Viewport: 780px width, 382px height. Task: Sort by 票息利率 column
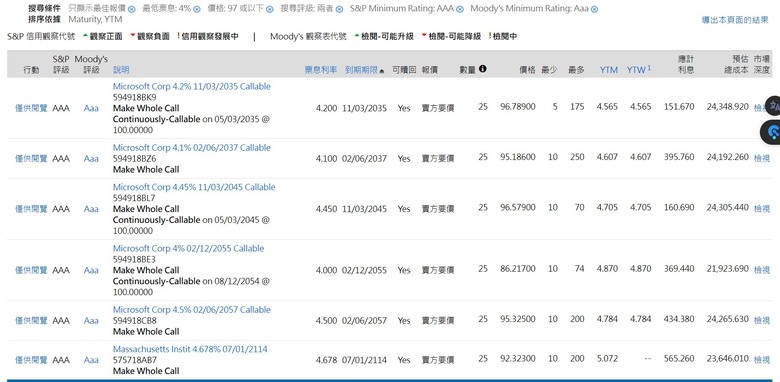pyautogui.click(x=321, y=70)
